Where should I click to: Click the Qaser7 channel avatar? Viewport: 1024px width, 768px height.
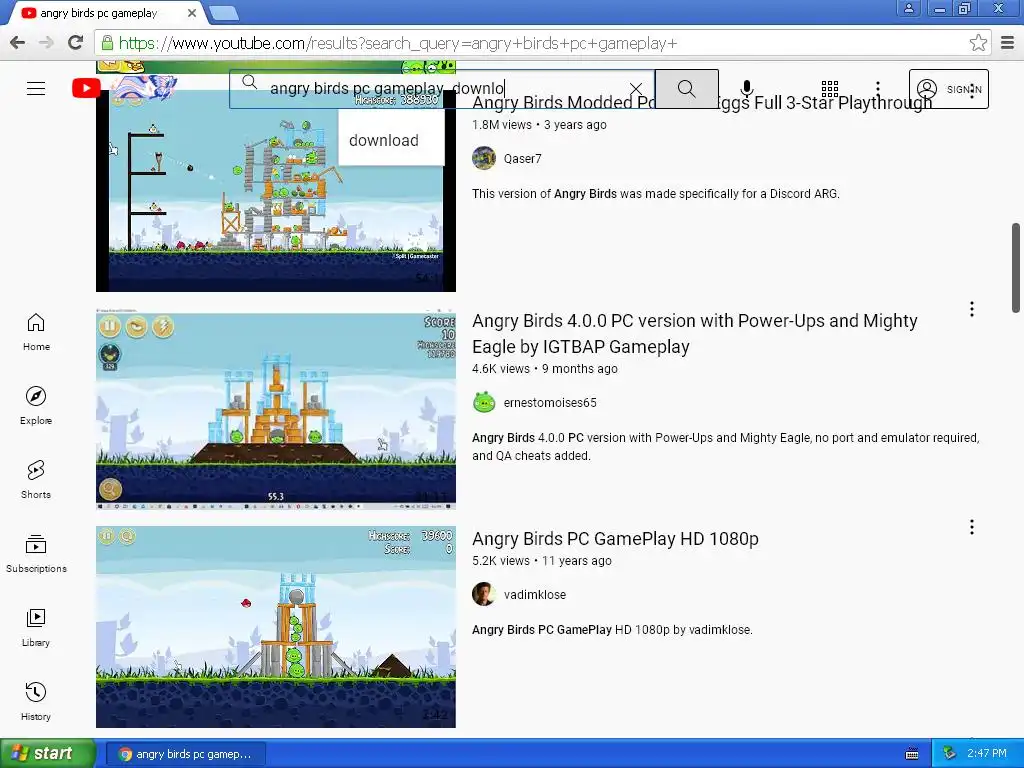point(484,158)
